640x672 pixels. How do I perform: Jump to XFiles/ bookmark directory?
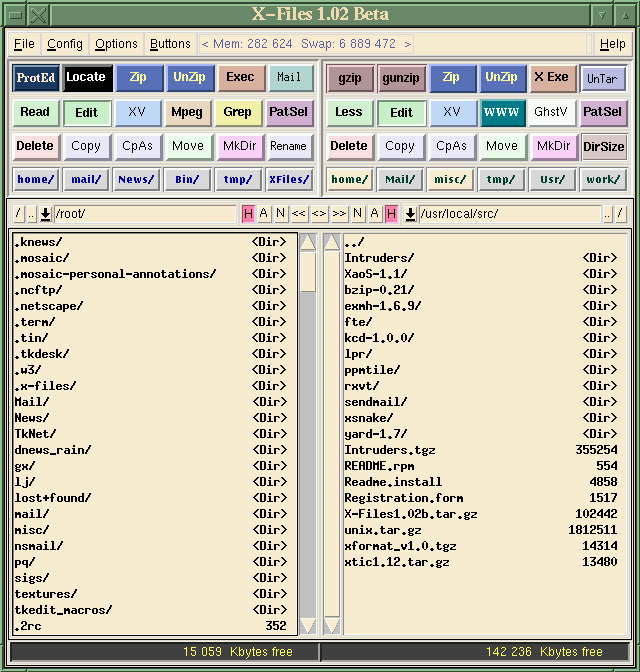pyautogui.click(x=289, y=180)
